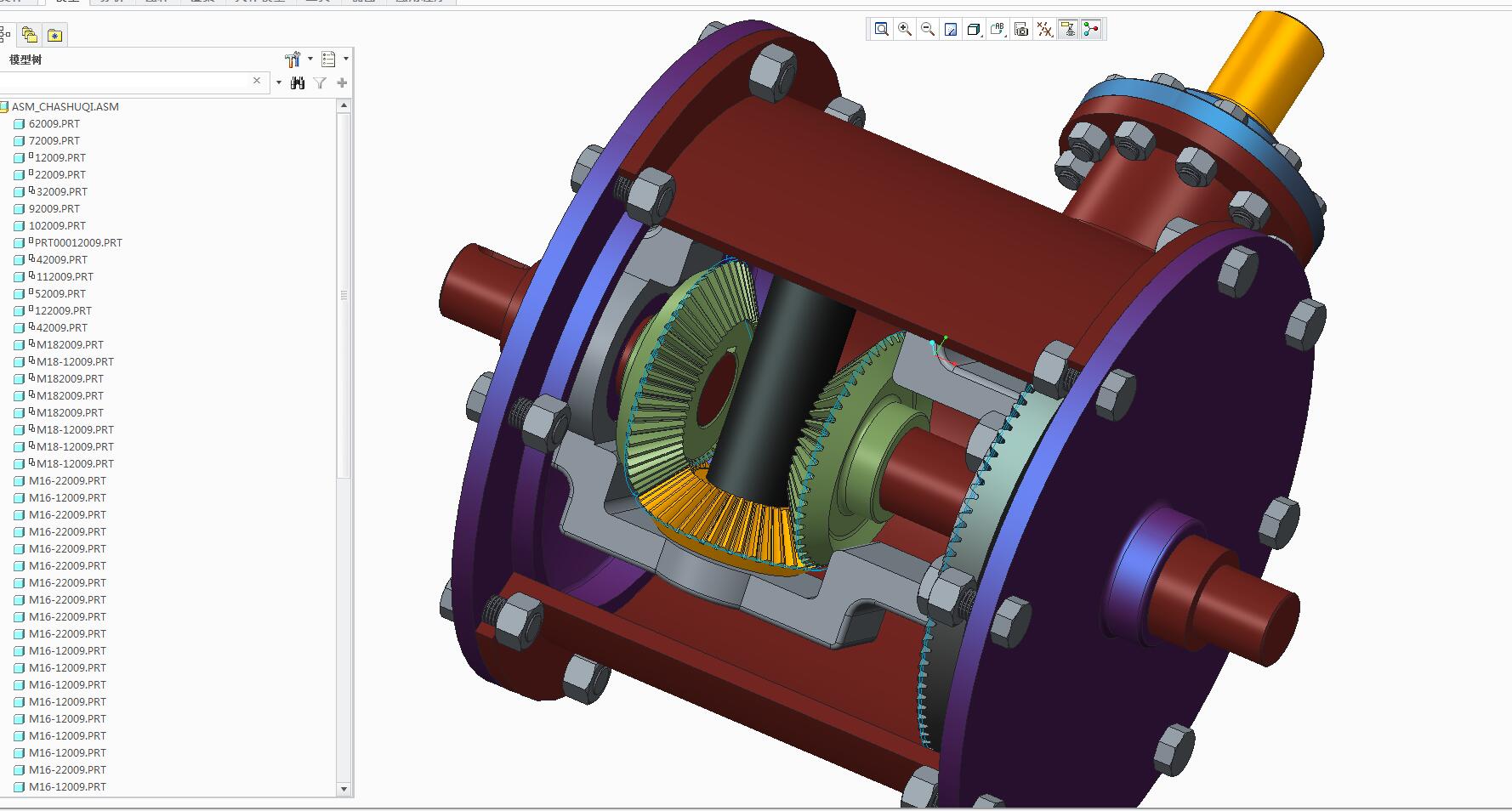This screenshot has height=811, width=1512.
Task: Open the View Manager camera icon
Action: (1021, 30)
